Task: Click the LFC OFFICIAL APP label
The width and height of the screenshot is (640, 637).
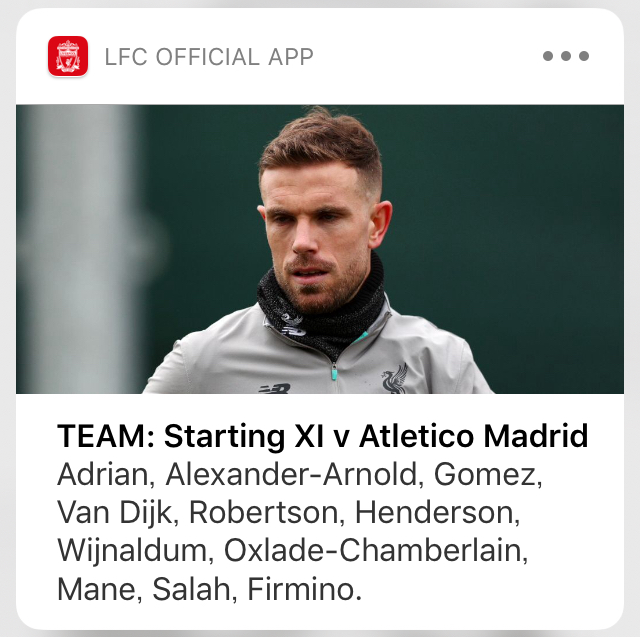Action: (x=209, y=56)
